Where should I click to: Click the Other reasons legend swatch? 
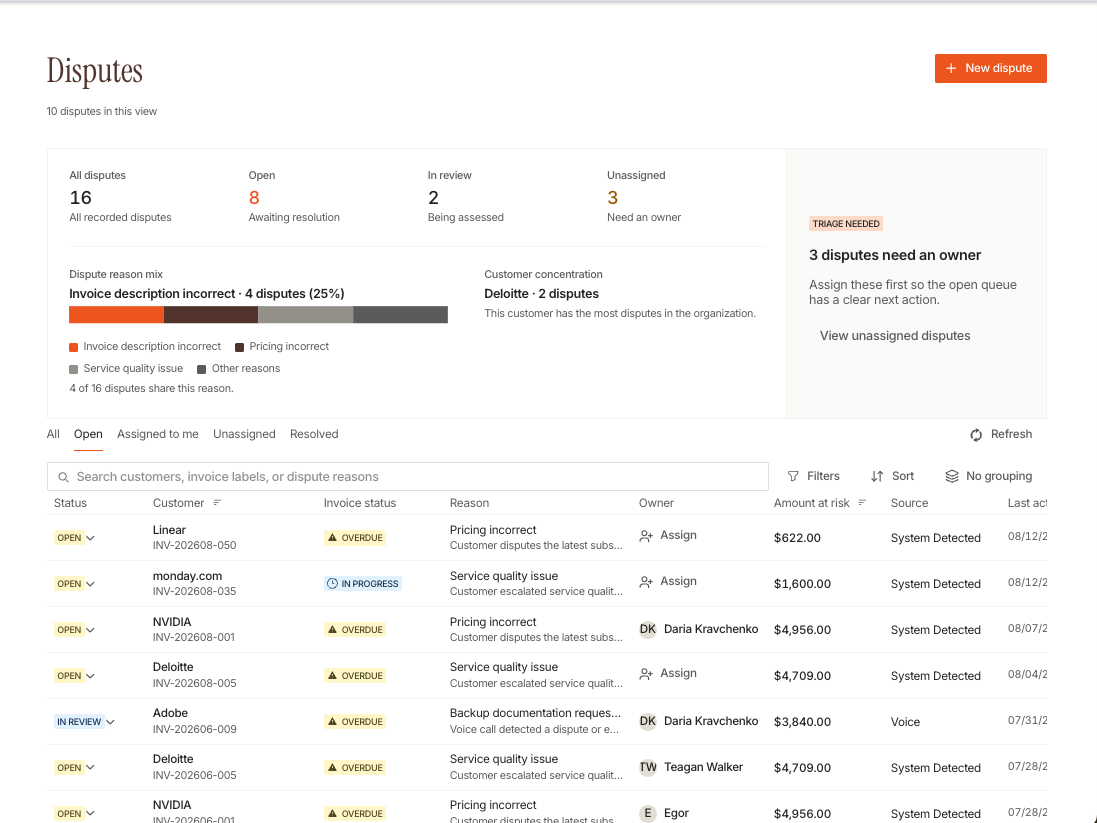pyautogui.click(x=201, y=370)
